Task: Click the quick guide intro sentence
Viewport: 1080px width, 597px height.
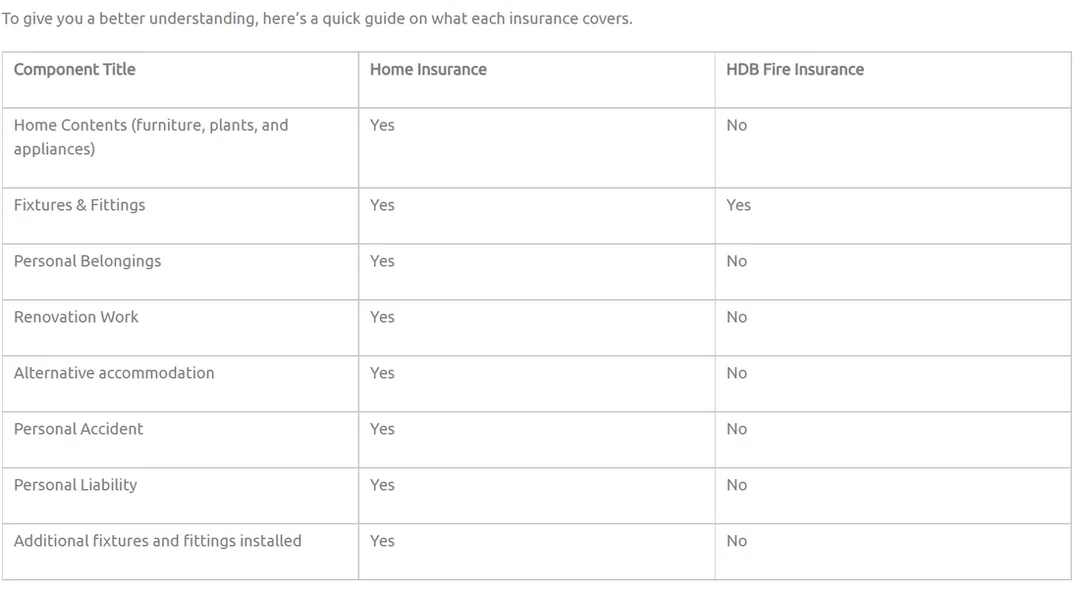Action: 317,19
